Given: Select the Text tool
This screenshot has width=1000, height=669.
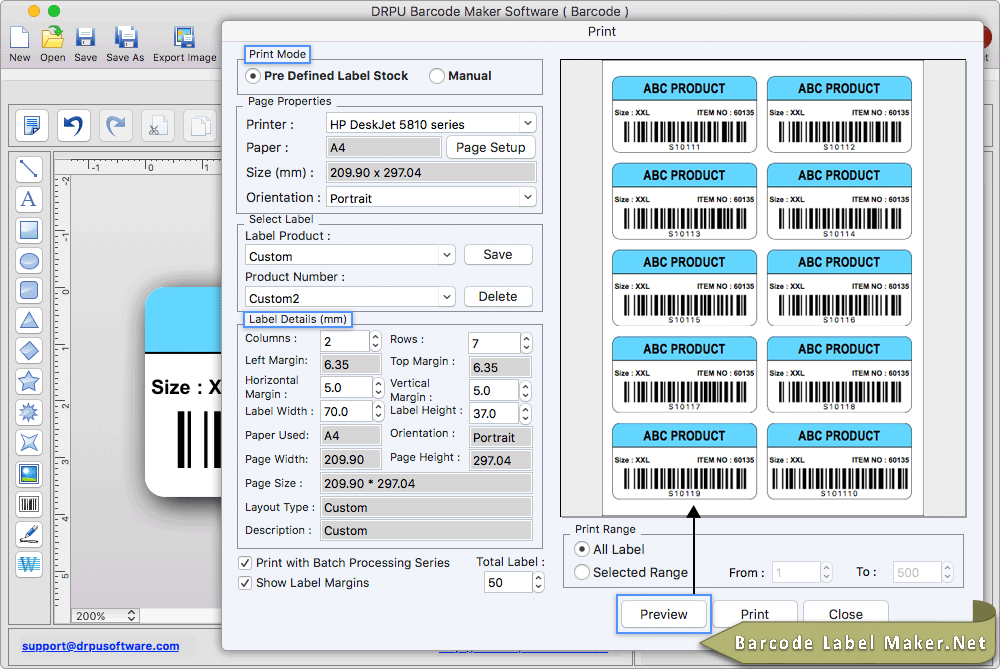Looking at the screenshot, I should point(29,200).
